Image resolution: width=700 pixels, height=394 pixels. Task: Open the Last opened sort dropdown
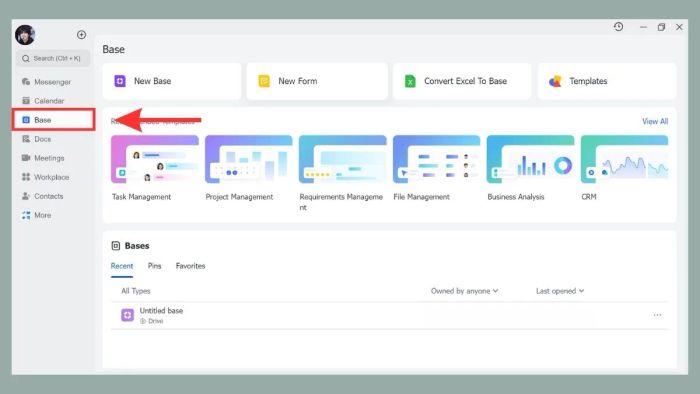(560, 291)
